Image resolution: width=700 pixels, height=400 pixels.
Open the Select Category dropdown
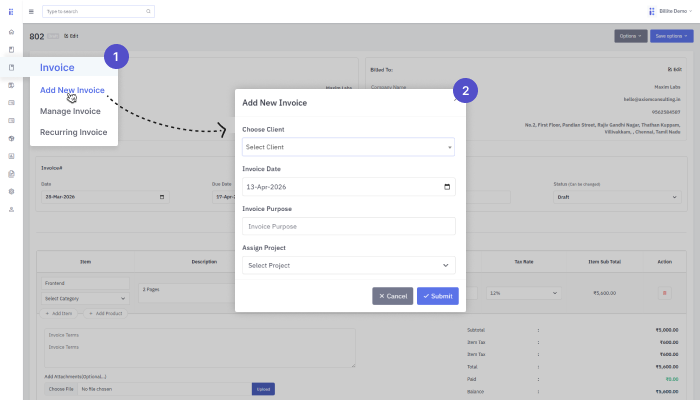pyautogui.click(x=85, y=298)
